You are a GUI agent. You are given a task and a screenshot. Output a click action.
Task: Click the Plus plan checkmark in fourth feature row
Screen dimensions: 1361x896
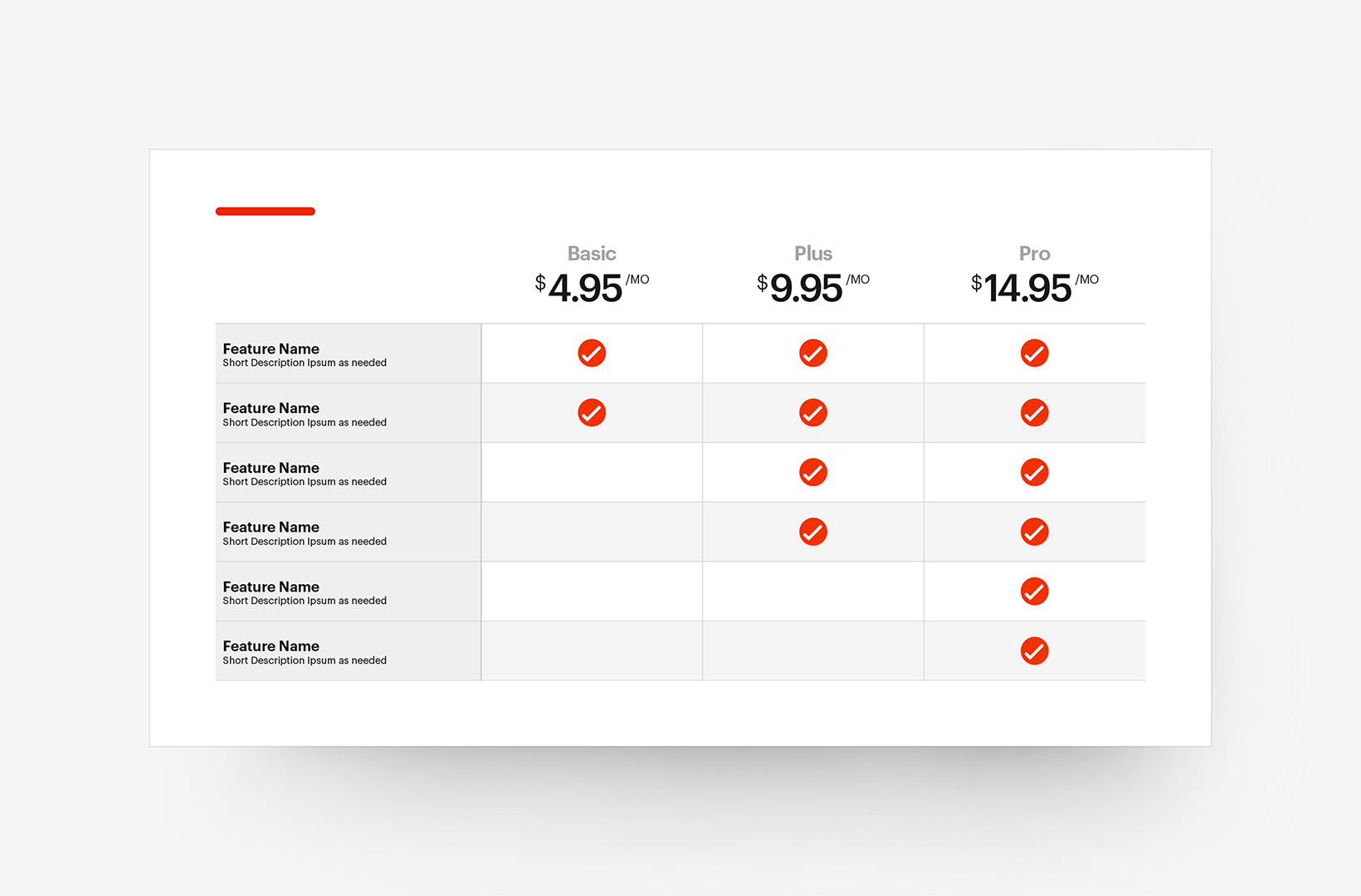pos(813,532)
